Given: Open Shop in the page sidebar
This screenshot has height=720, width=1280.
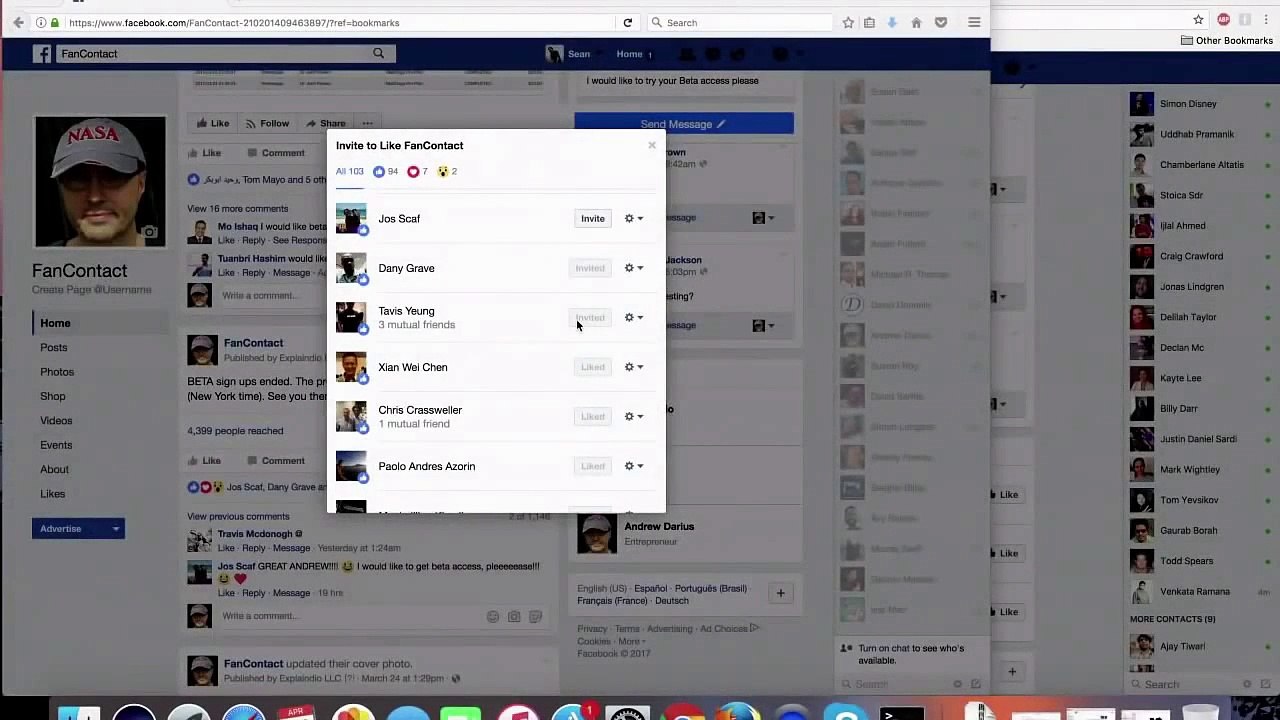Looking at the screenshot, I should click(x=53, y=397).
